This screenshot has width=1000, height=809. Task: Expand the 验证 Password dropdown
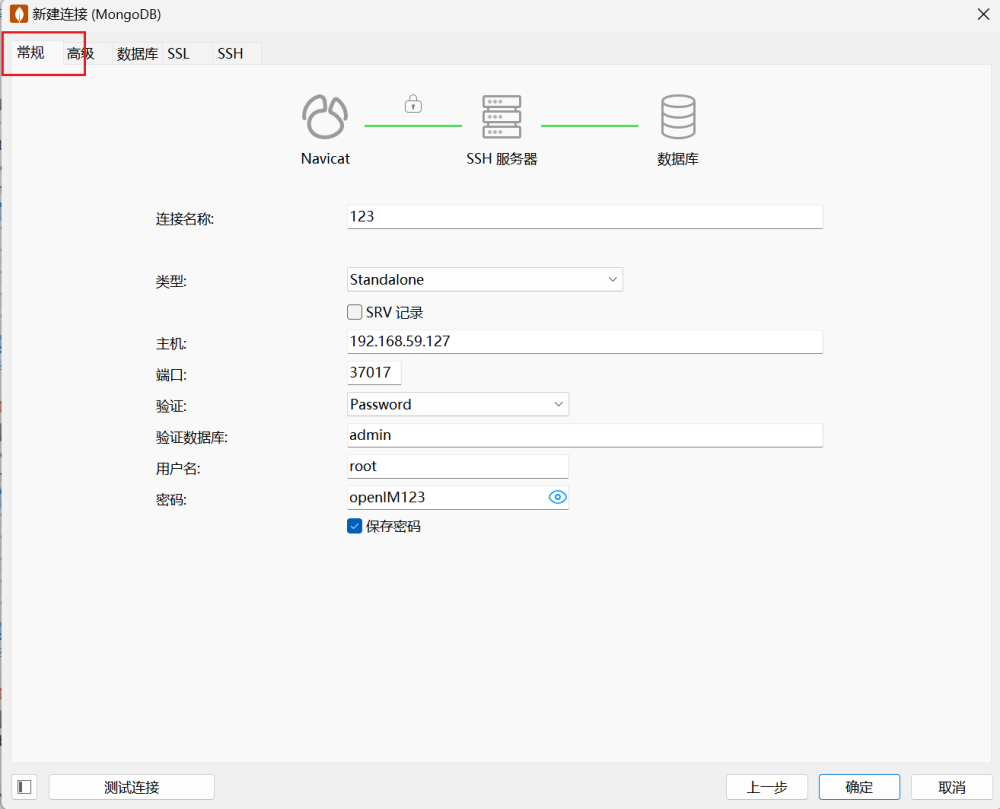(458, 404)
